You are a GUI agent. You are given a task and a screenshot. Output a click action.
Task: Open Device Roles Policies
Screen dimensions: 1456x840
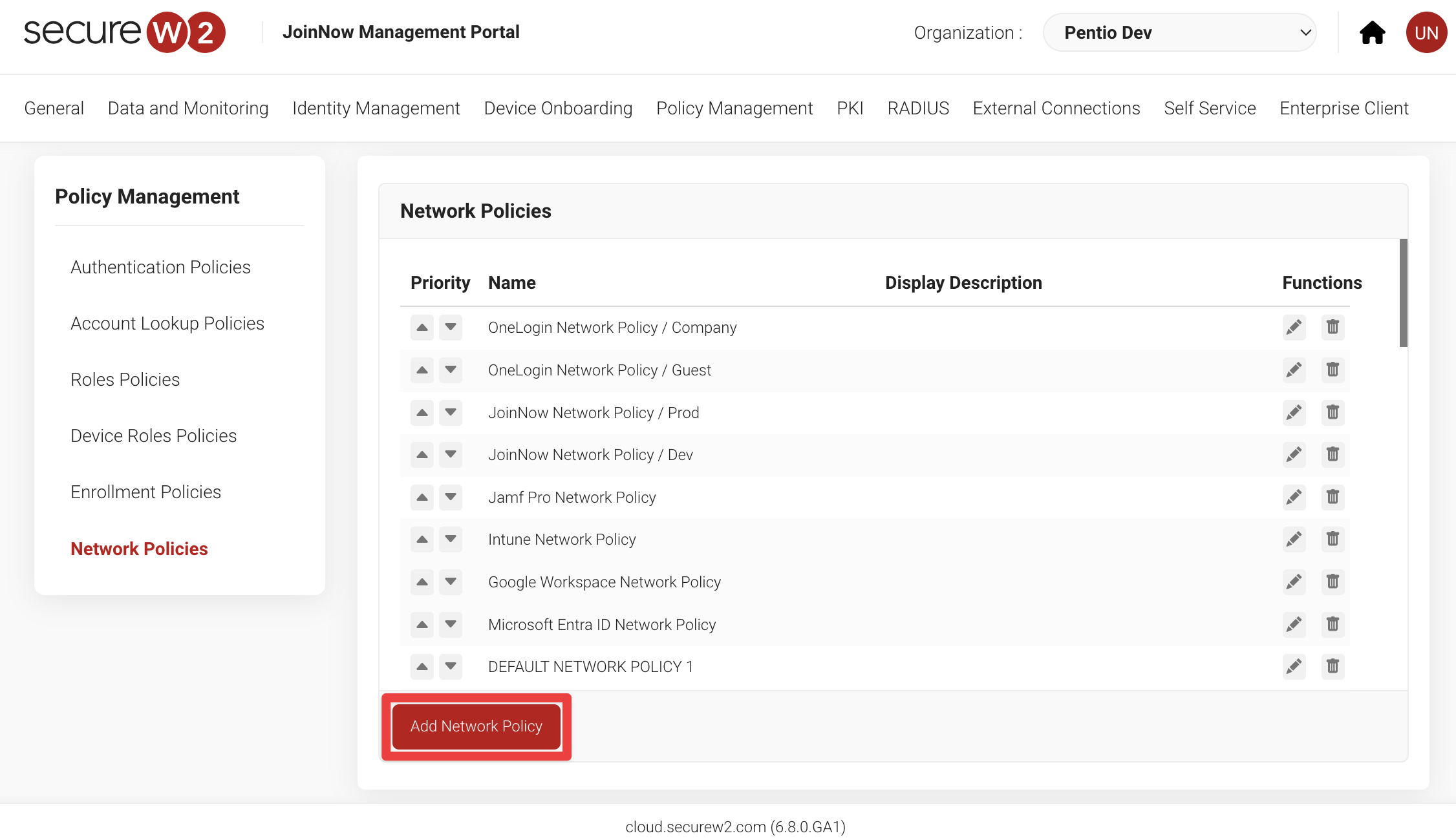pyautogui.click(x=154, y=436)
